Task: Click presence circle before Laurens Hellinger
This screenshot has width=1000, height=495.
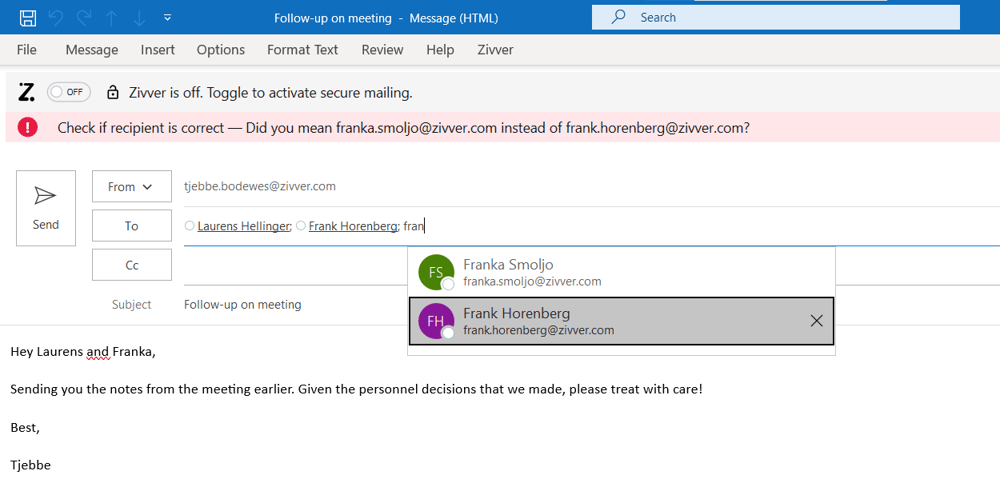Action: point(189,226)
